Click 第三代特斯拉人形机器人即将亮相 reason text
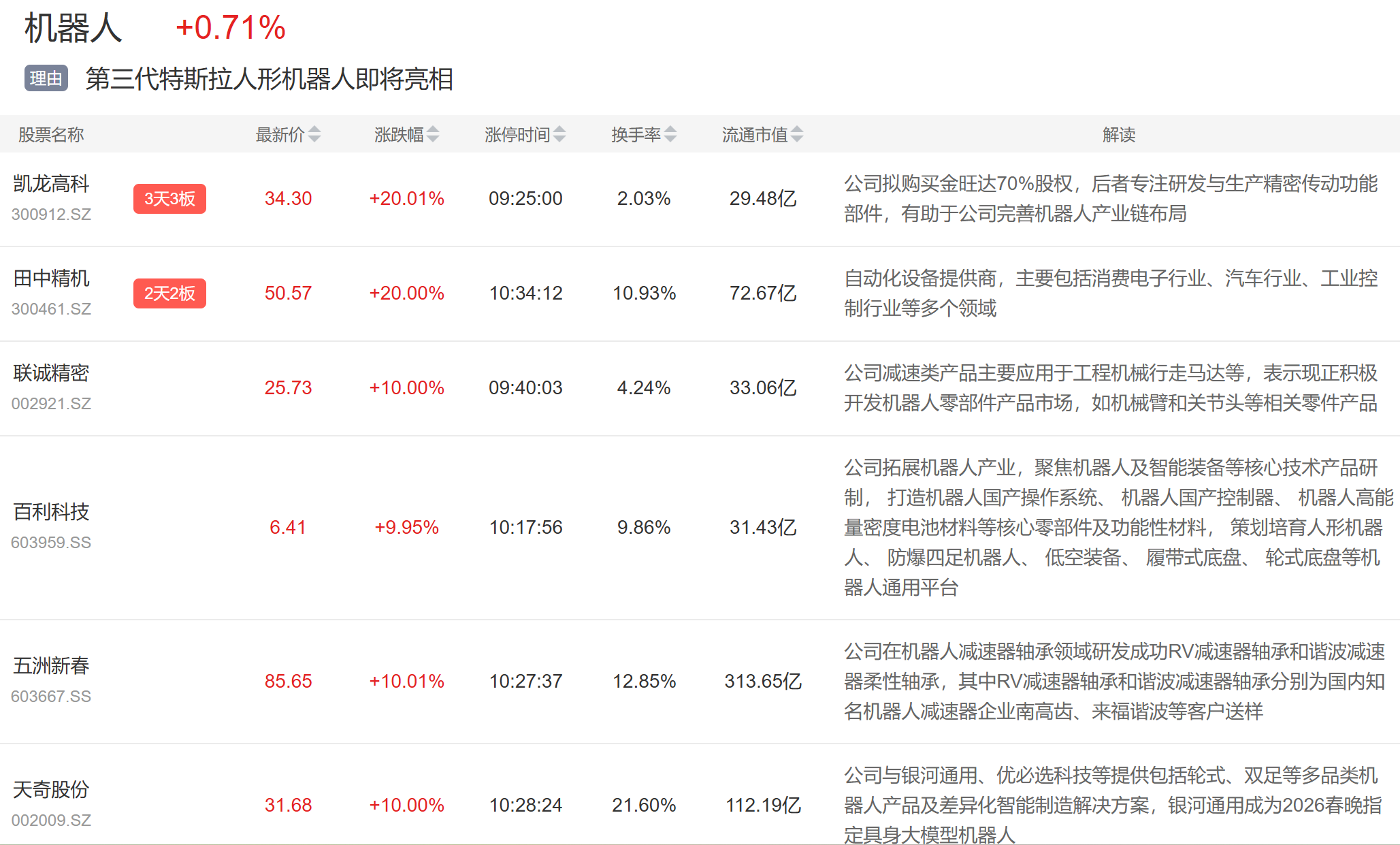Viewport: 1400px width, 845px height. (269, 79)
